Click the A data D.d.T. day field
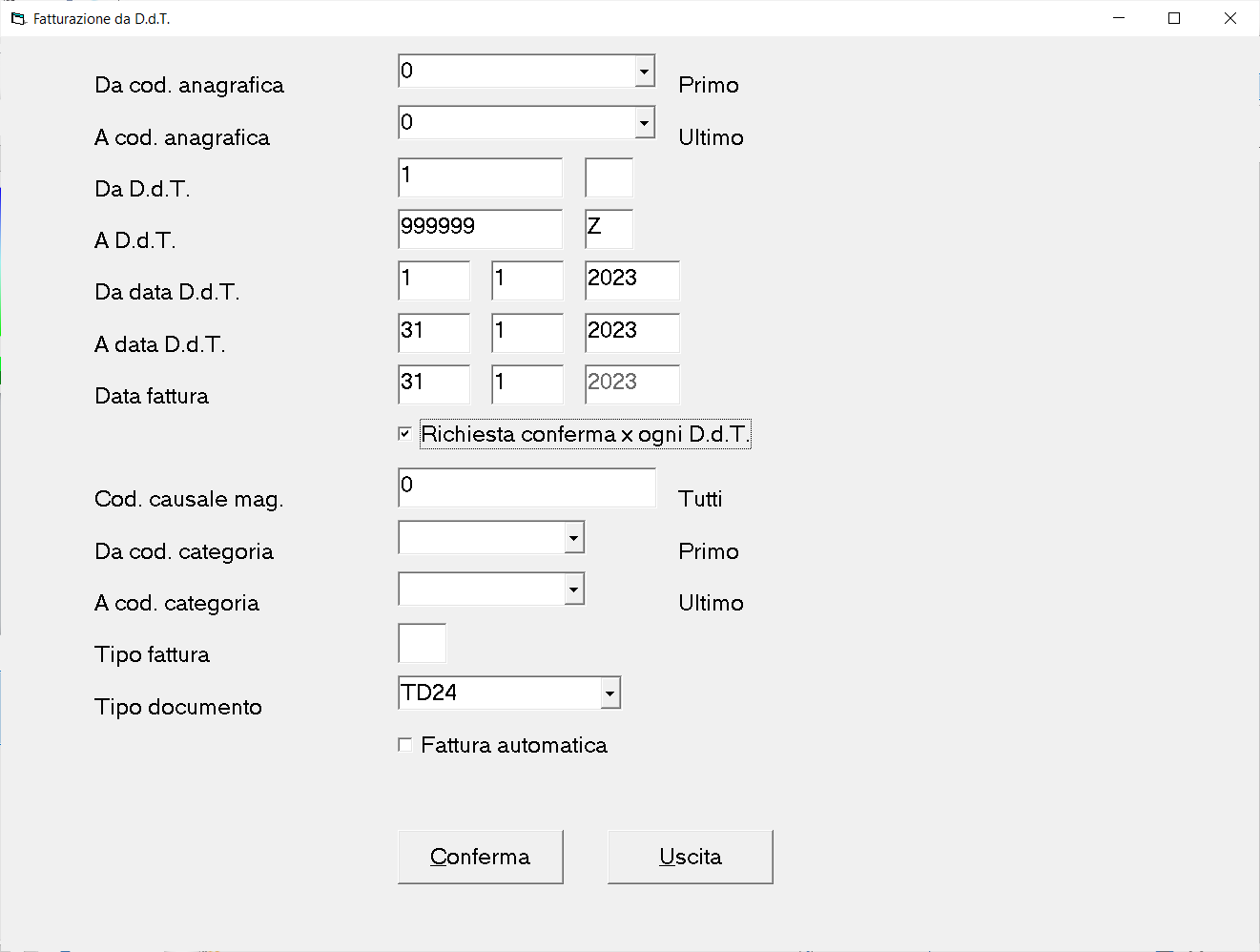 pyautogui.click(x=434, y=333)
